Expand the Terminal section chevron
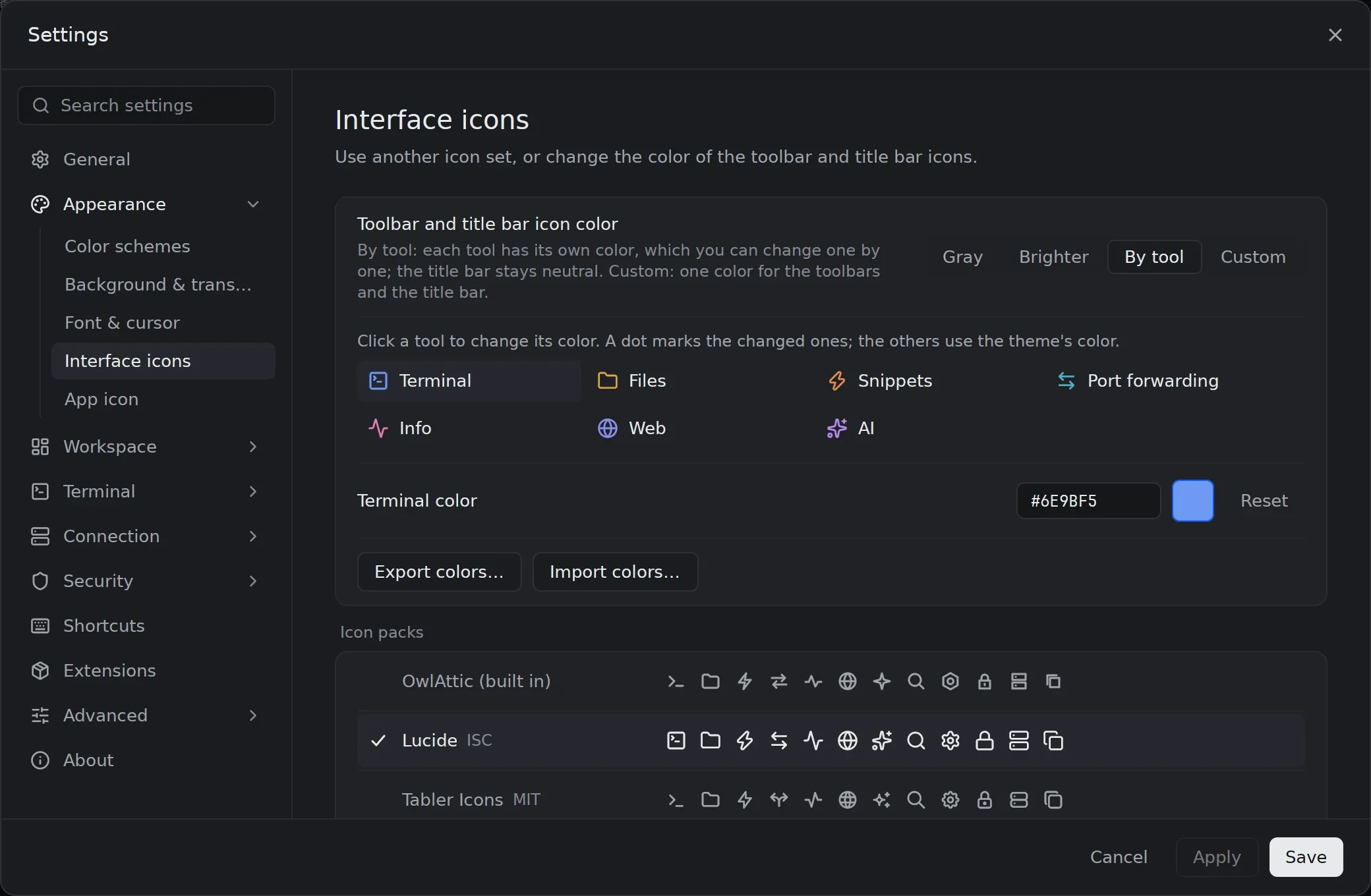Image resolution: width=1371 pixels, height=896 pixels. (x=252, y=491)
